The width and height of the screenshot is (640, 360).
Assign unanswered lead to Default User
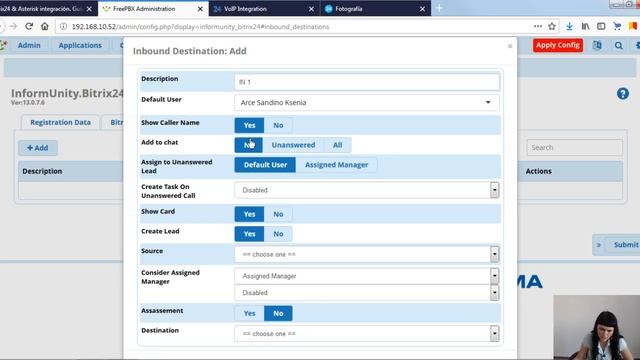coord(265,165)
